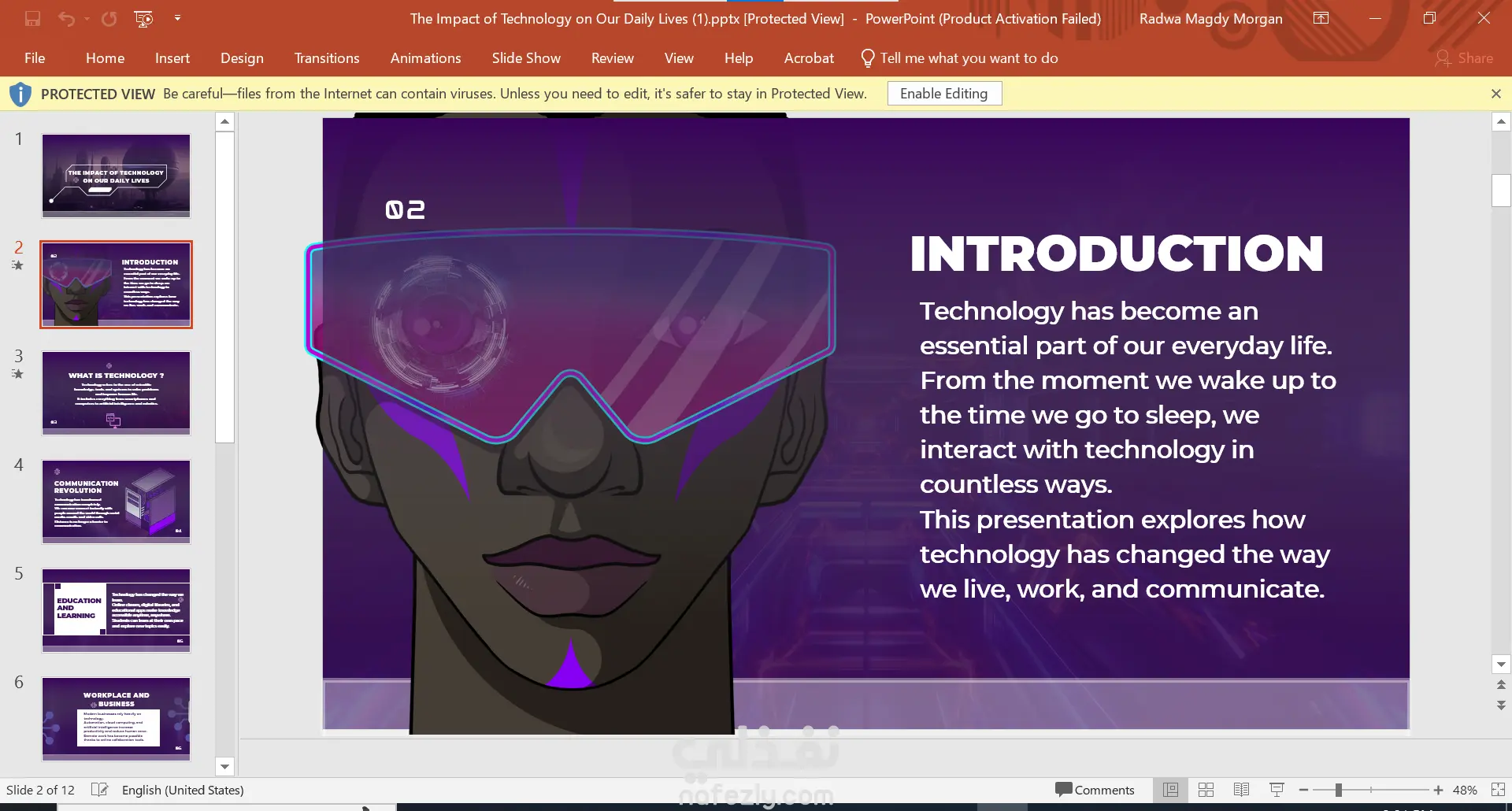The image size is (1512, 811).
Task: Switch to Reading View
Action: pyautogui.click(x=1241, y=790)
